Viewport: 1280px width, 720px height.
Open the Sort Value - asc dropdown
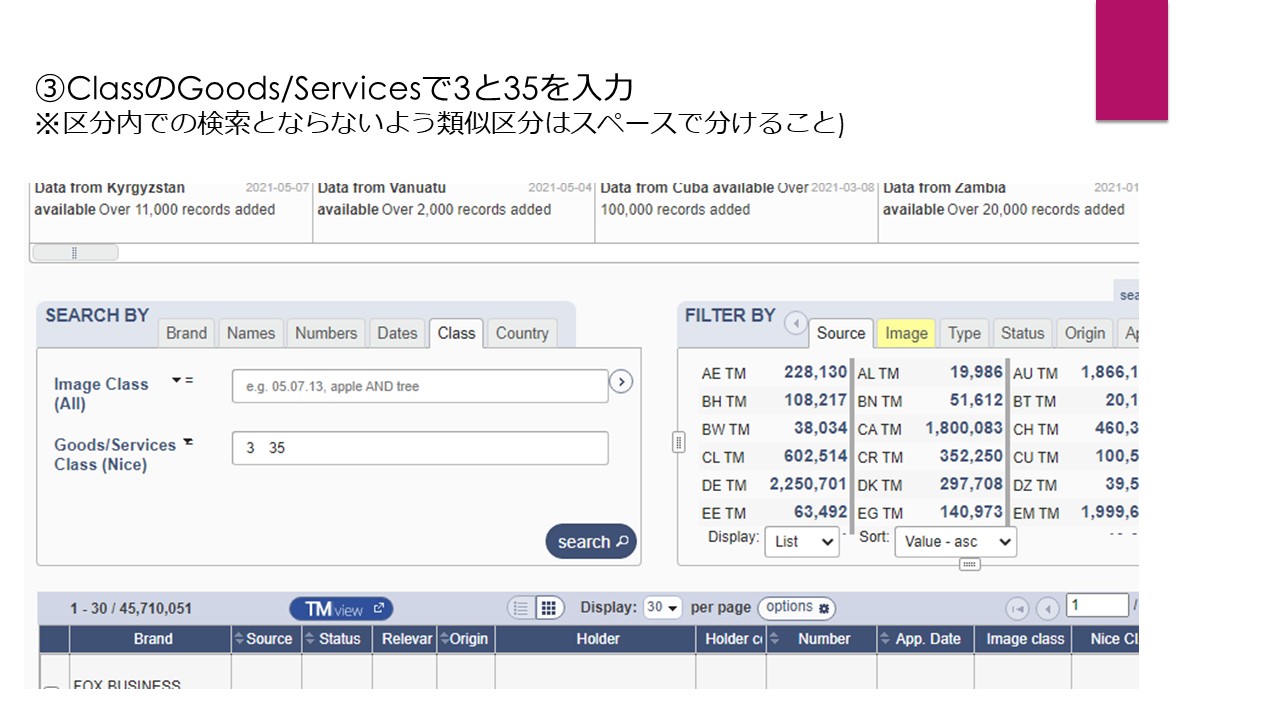955,541
